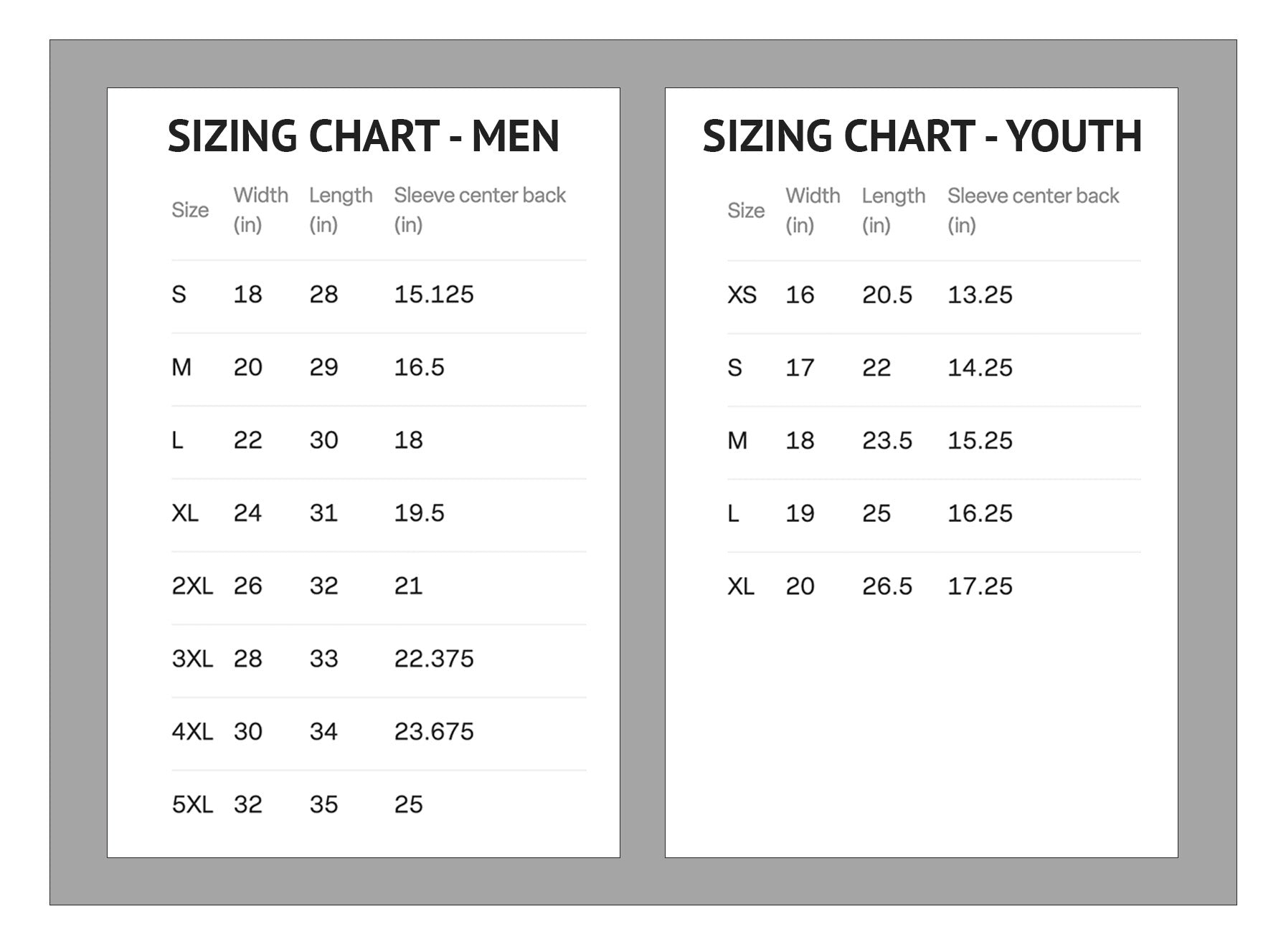Click the 35 length value for men's 5XL
Image resolution: width=1286 pixels, height=952 pixels.
(x=323, y=805)
